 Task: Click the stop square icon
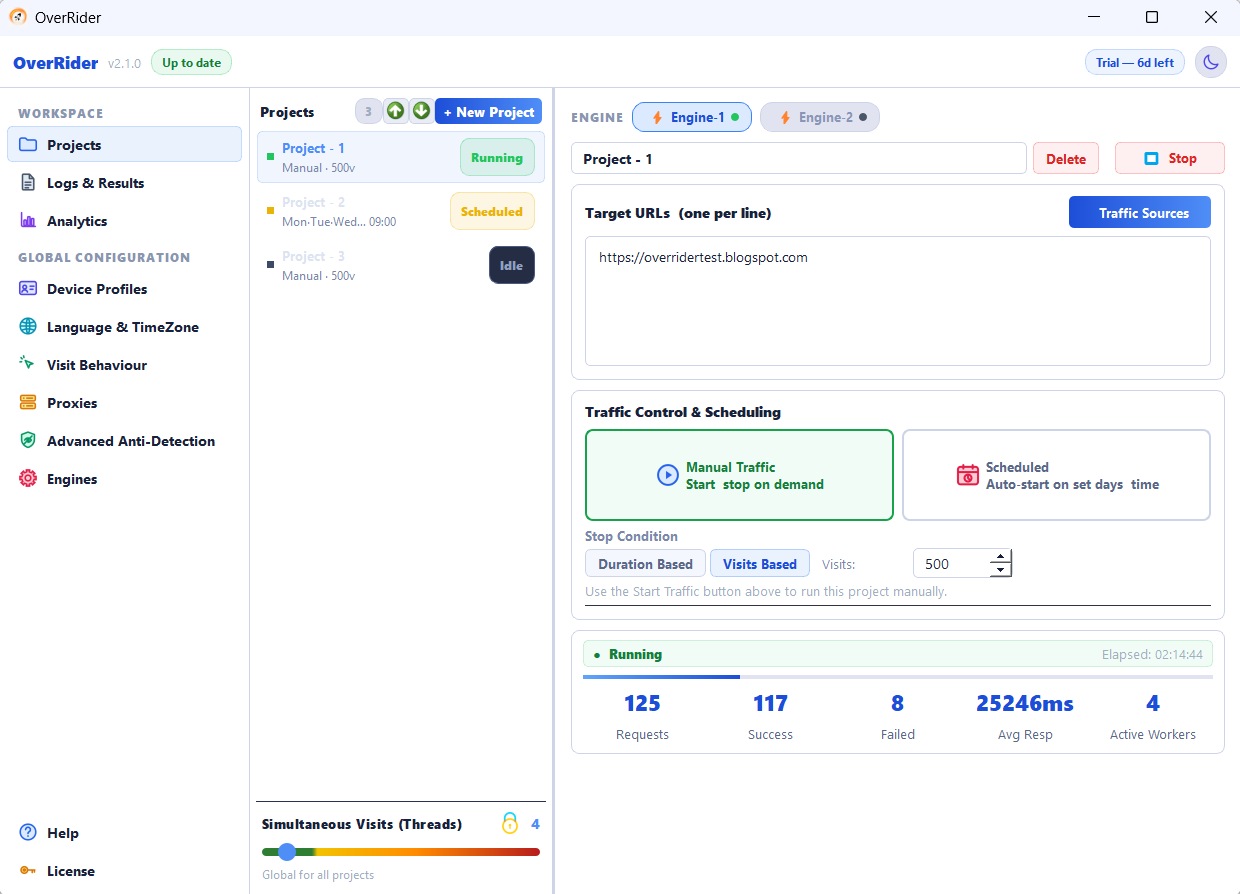(x=1152, y=158)
